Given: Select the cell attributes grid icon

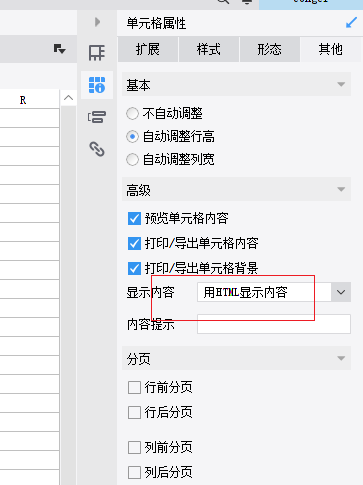Looking at the screenshot, I should pyautogui.click(x=97, y=85).
